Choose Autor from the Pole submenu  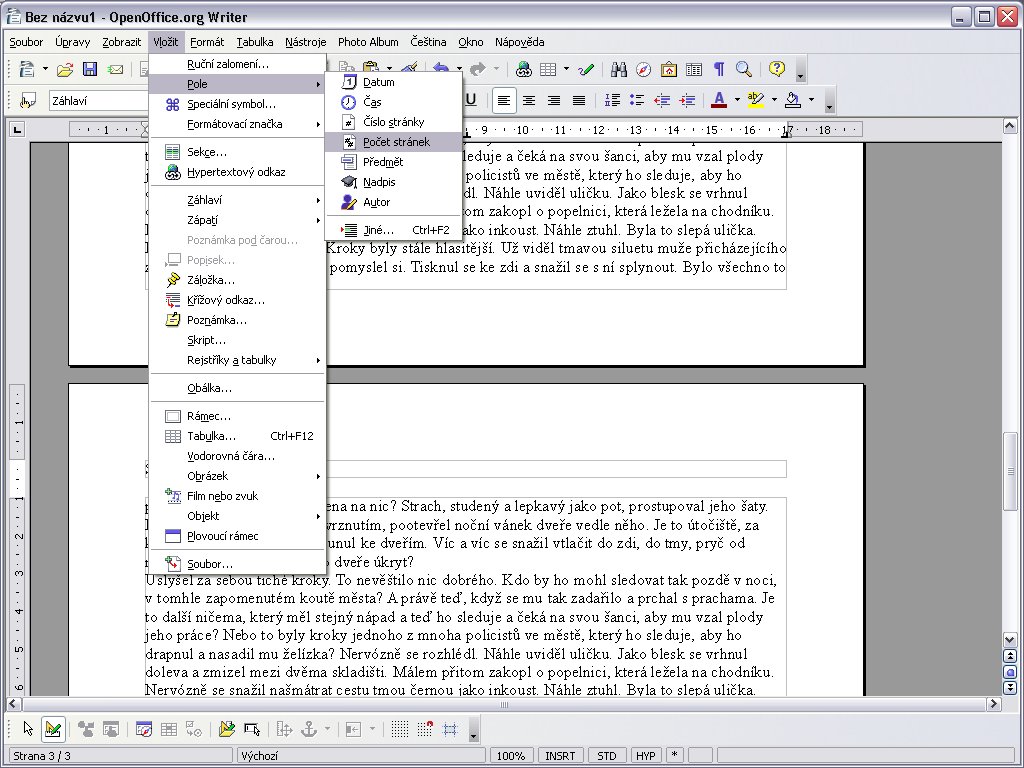coord(394,202)
